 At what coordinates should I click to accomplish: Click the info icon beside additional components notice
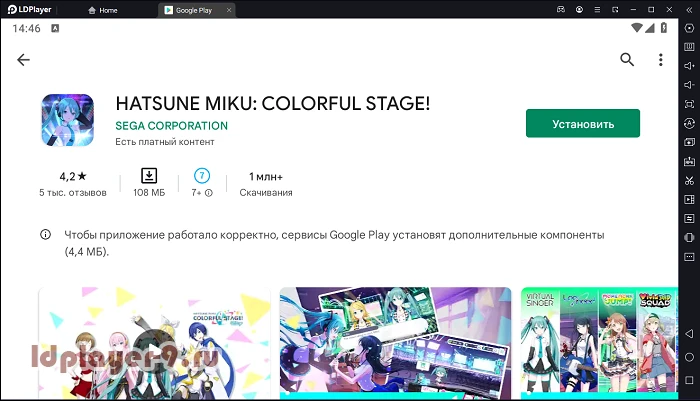[x=46, y=234]
